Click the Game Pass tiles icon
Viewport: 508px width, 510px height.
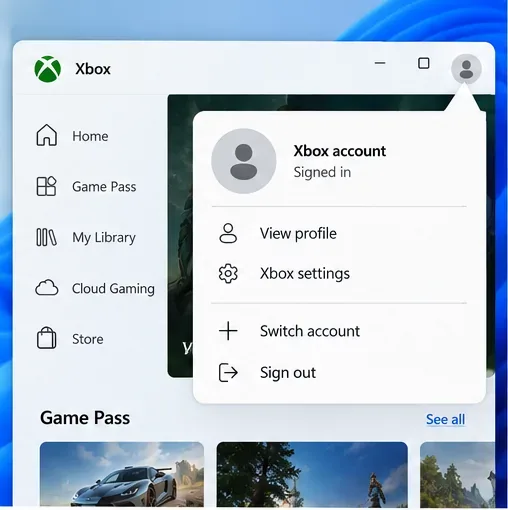pos(46,186)
